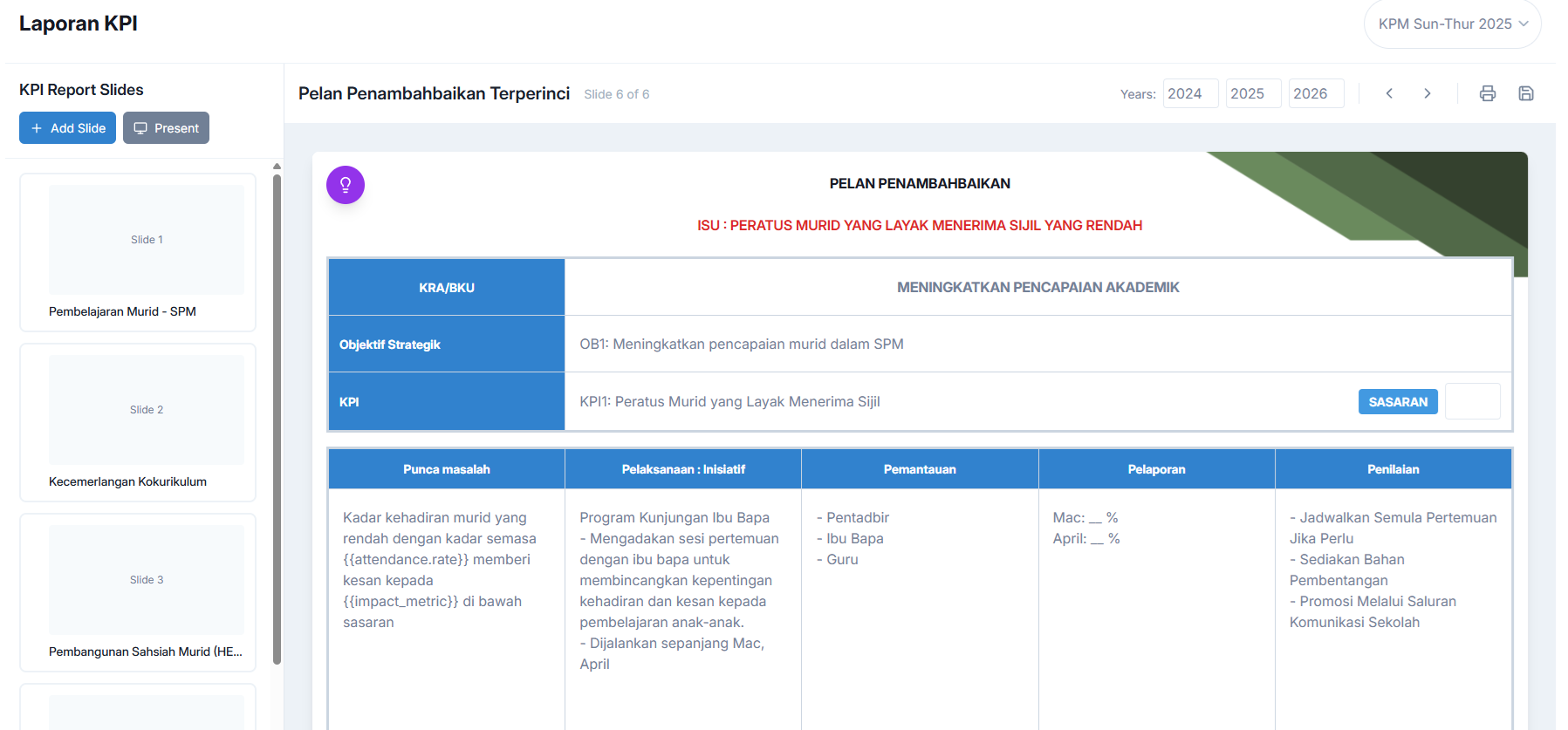
Task: Click the 'Mac: __ %' reporting entry
Action: pos(1085,517)
